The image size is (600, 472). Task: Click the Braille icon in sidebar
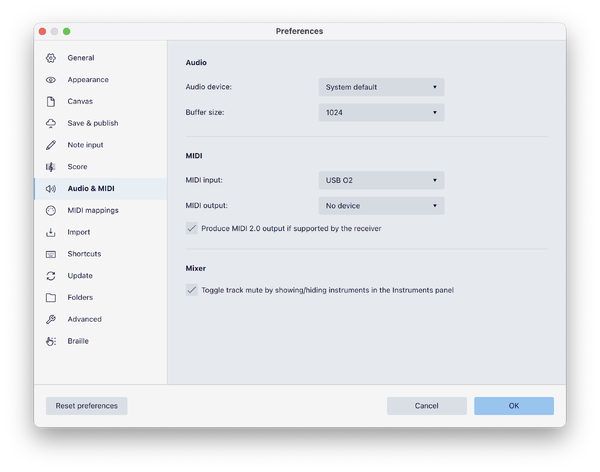51,341
